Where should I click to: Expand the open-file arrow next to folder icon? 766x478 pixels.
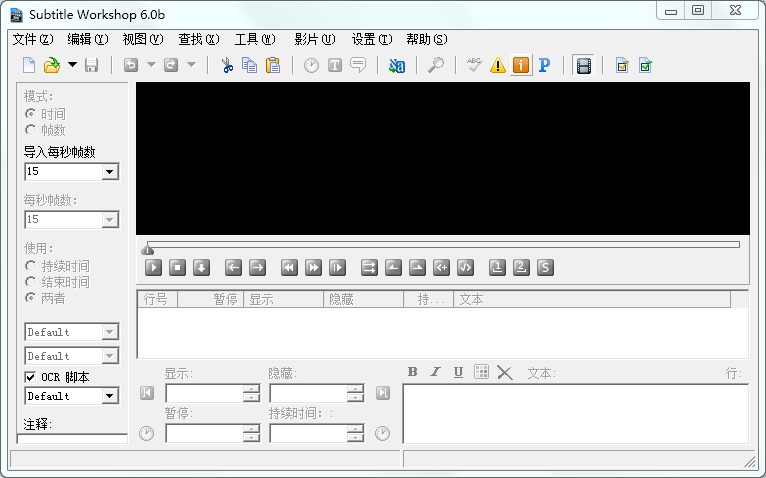(x=72, y=66)
